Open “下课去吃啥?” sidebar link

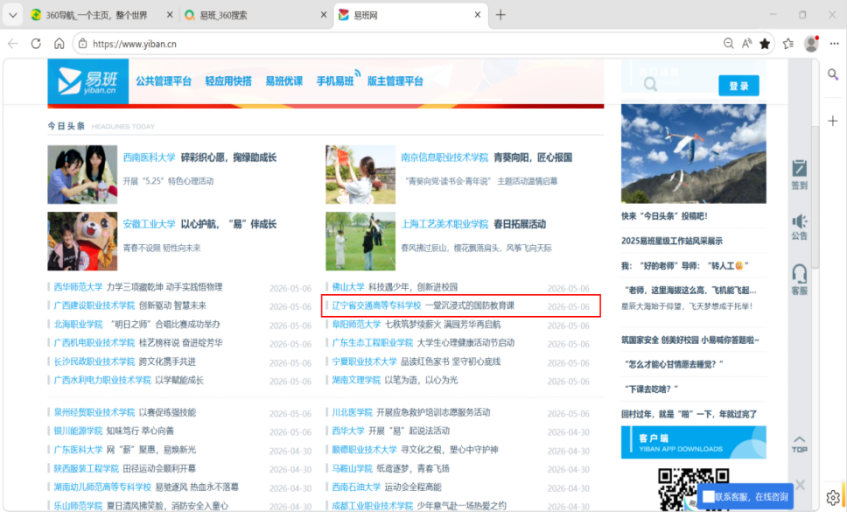click(651, 389)
